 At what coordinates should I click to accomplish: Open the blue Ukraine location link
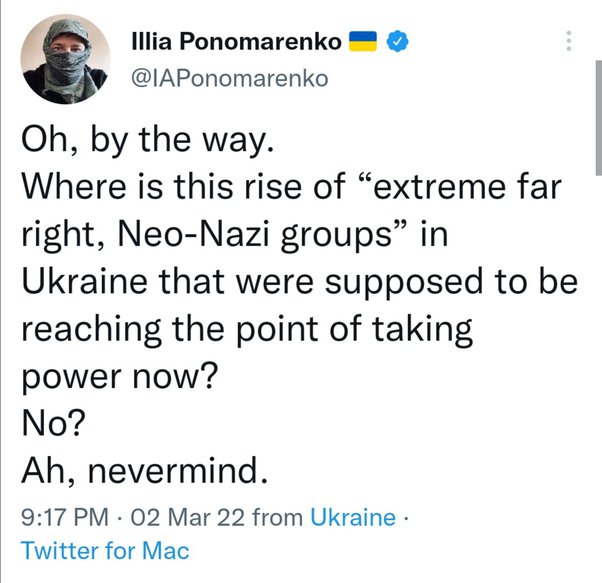coord(353,518)
